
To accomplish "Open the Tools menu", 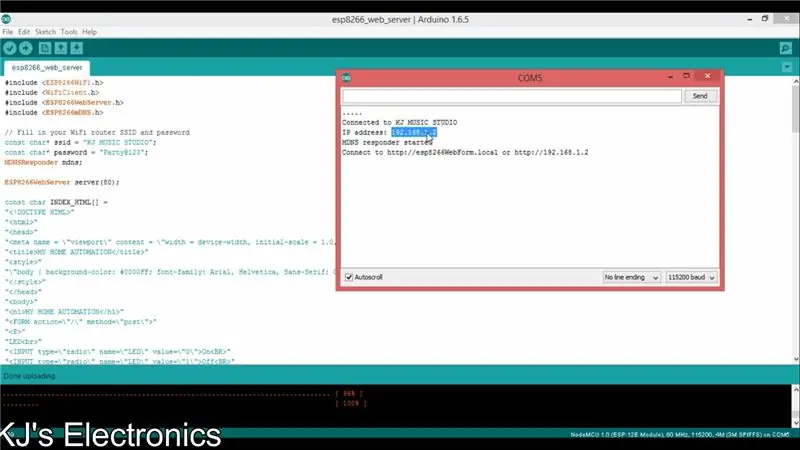I will click(69, 32).
